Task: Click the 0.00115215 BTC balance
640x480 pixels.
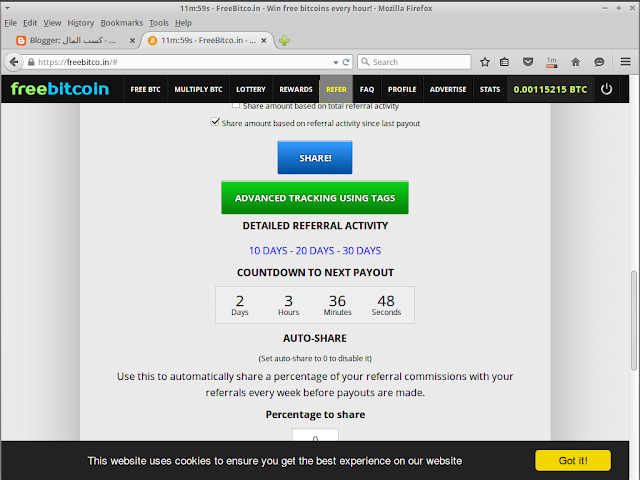Action: pyautogui.click(x=550, y=89)
